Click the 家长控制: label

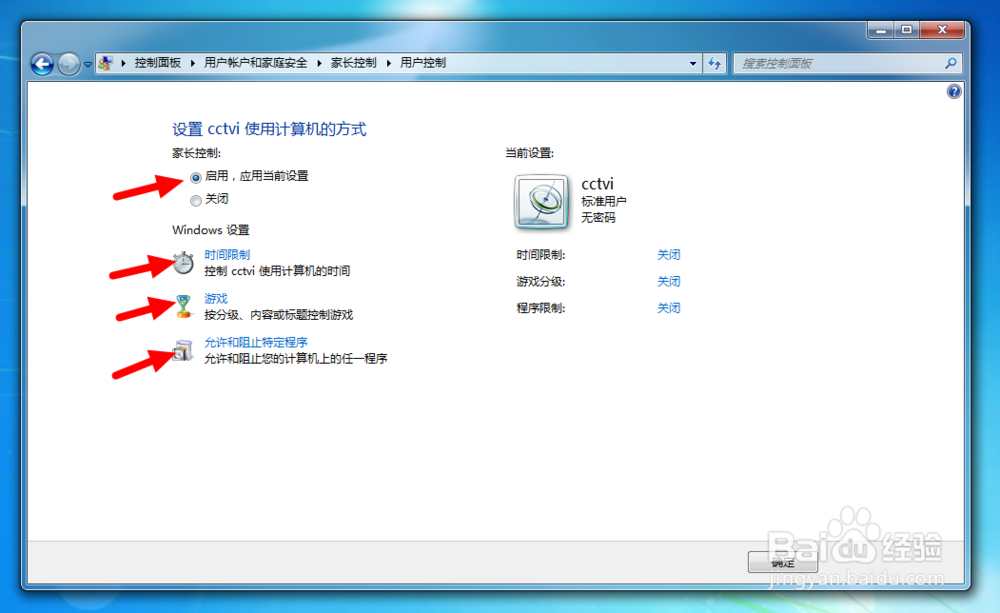point(196,153)
